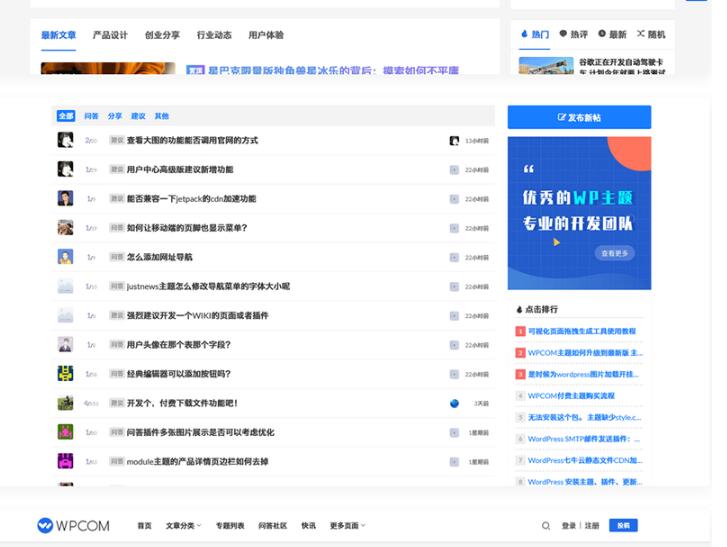Viewport: 727px width, 547px height.
Task: Switch to the 问答 filter tab
Action: [91, 116]
